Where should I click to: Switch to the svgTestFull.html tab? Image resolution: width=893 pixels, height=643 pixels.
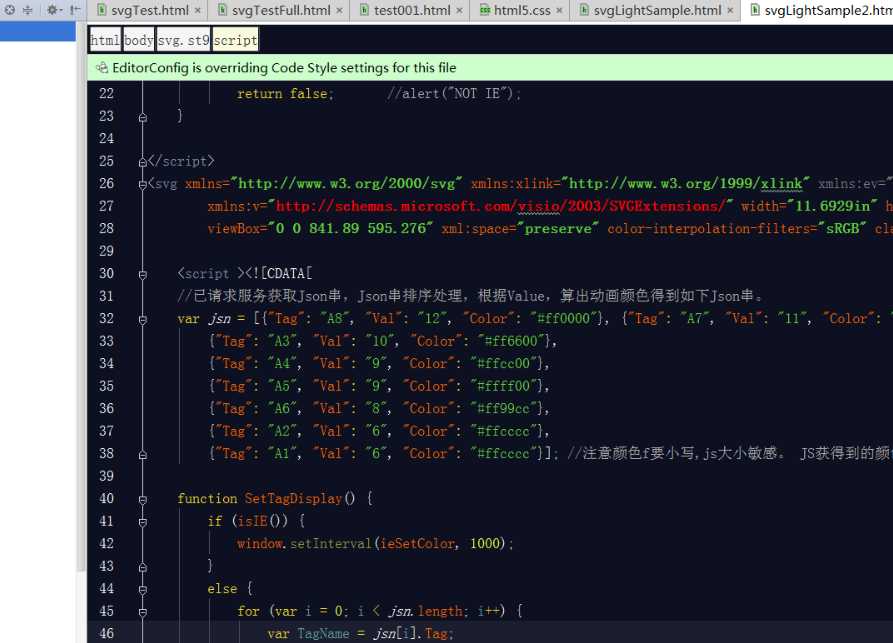[281, 10]
